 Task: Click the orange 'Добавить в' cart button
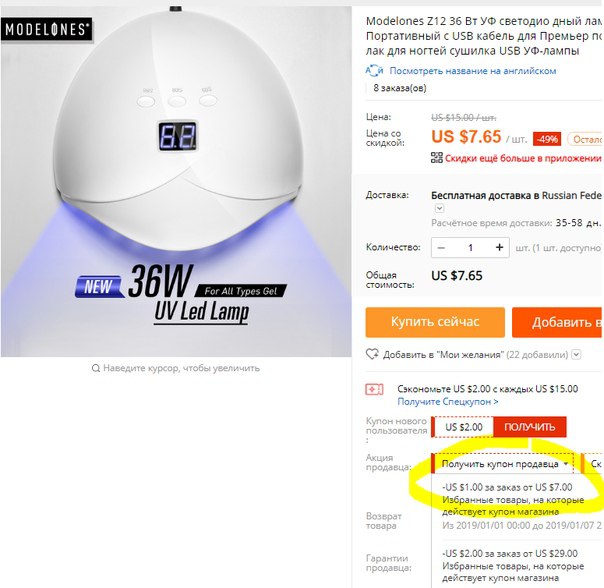(x=557, y=322)
